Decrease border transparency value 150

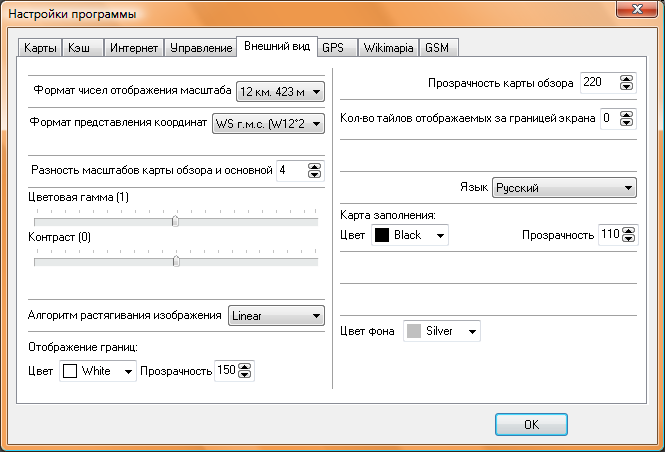(x=246, y=376)
